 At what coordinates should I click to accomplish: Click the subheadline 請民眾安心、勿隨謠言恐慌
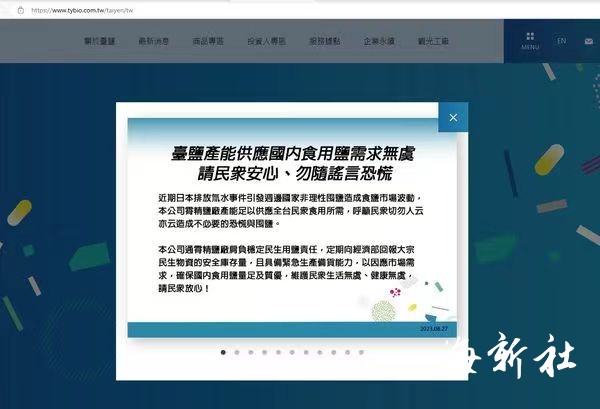pos(295,174)
